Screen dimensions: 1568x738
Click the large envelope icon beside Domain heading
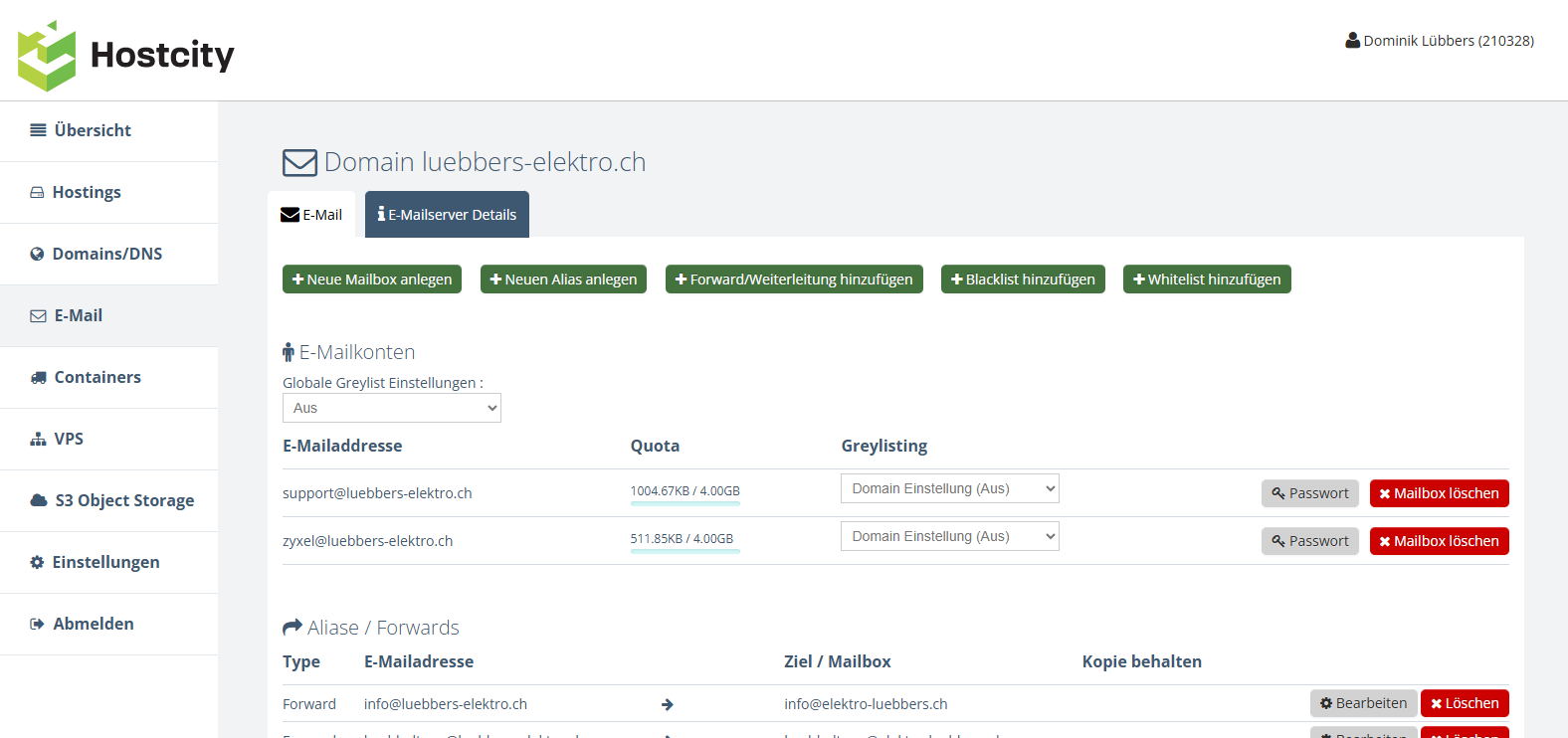click(x=299, y=162)
